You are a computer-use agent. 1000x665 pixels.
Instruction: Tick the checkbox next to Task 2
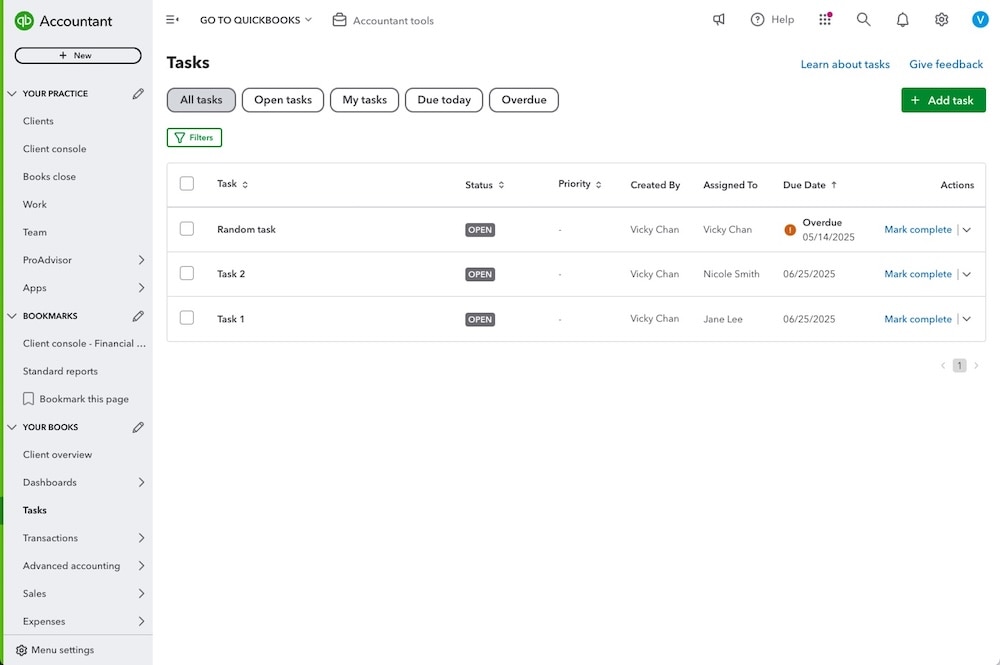click(187, 273)
